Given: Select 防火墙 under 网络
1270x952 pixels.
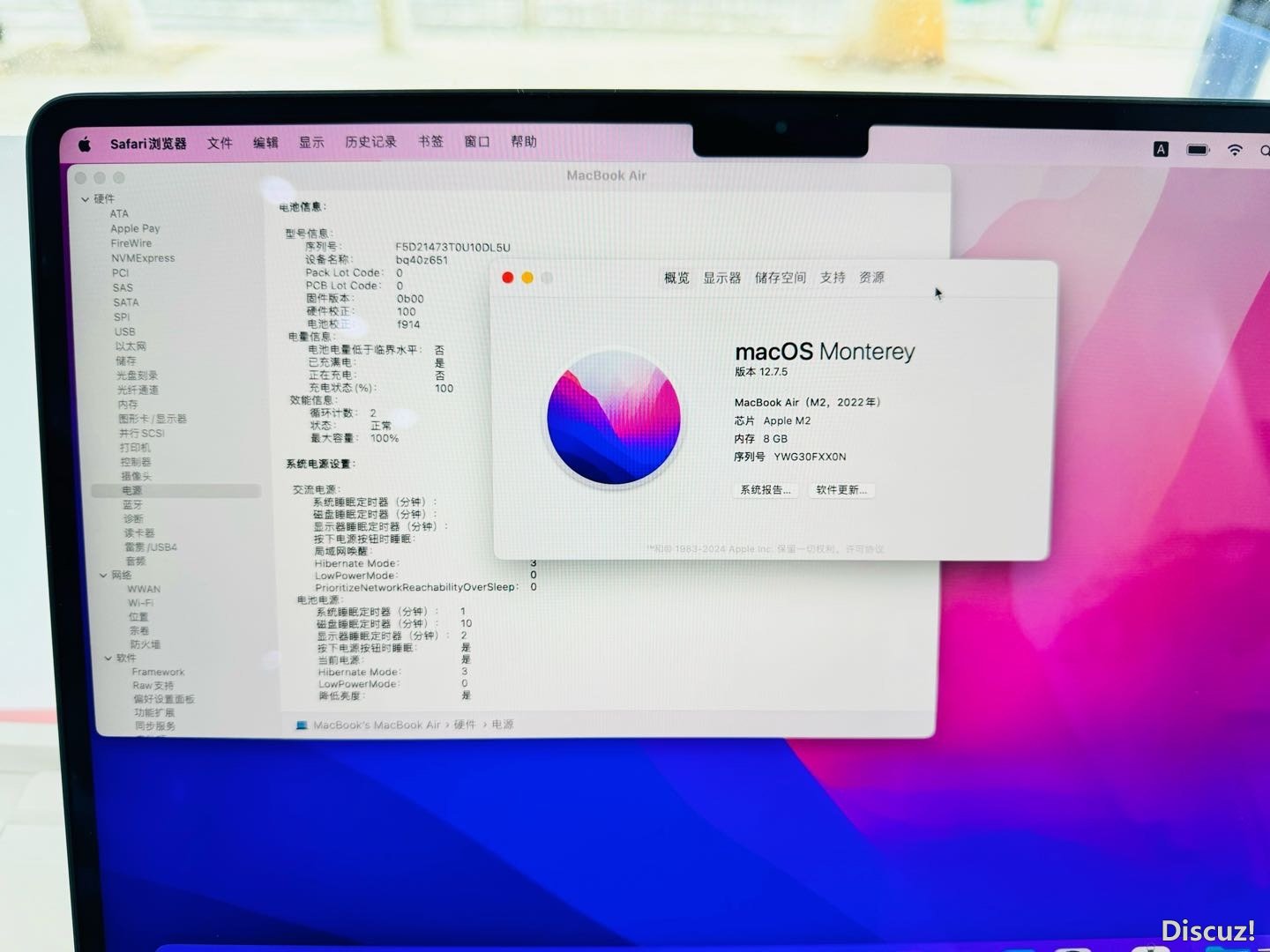Looking at the screenshot, I should 146,644.
